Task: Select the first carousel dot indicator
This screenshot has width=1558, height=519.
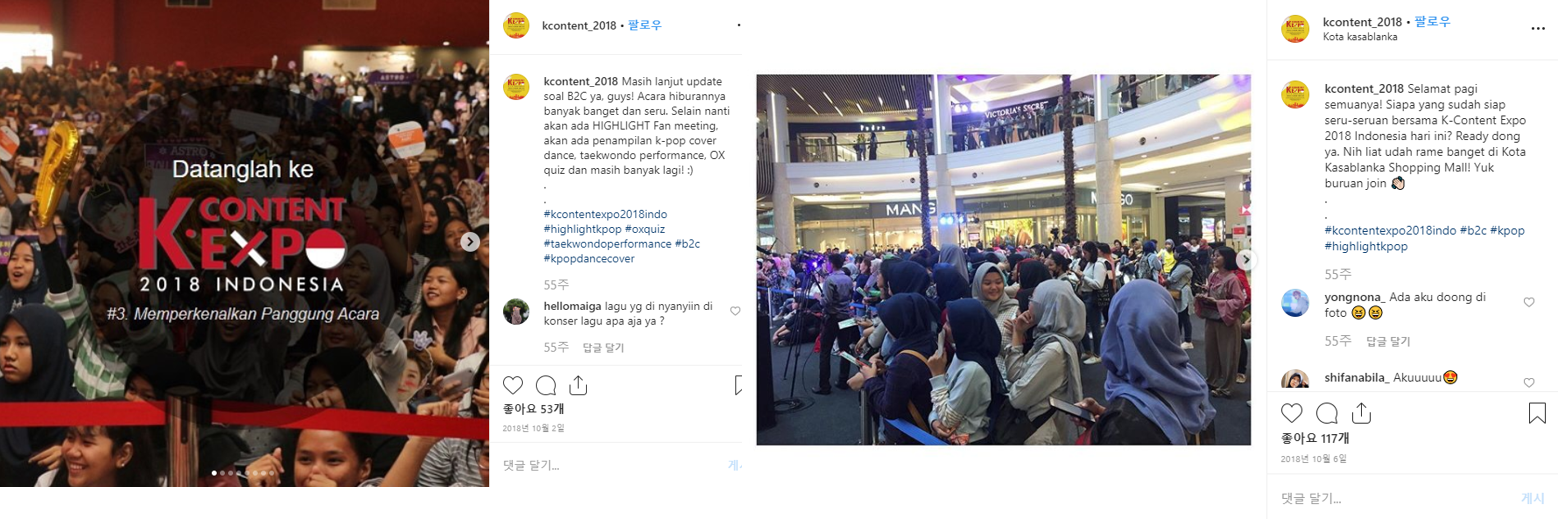Action: click(214, 472)
